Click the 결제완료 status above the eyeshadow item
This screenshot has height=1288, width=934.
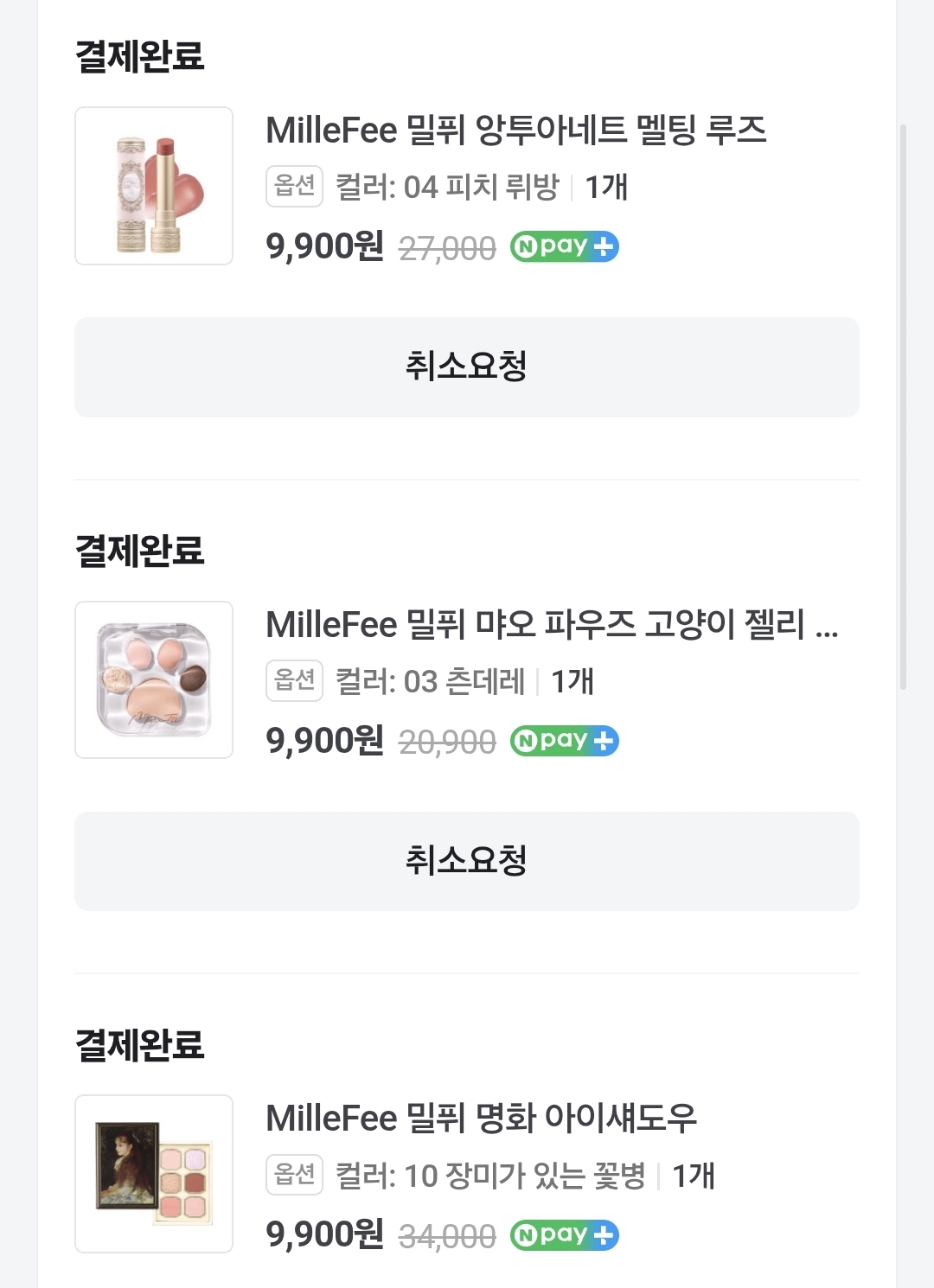click(140, 1045)
